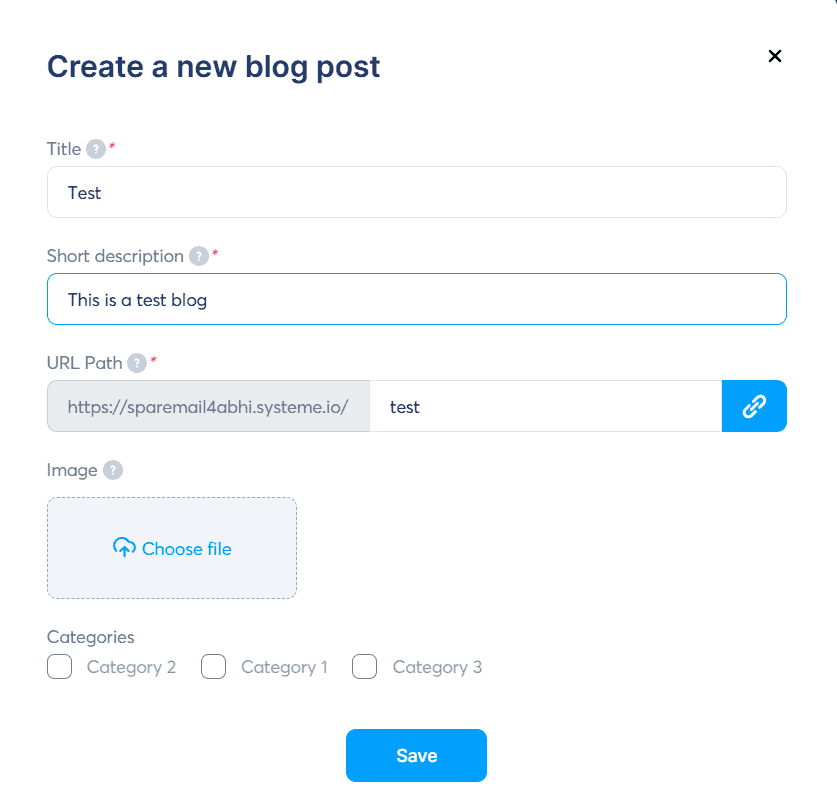Viewport: 837px width, 811px height.
Task: Click the greyed-out base URL prefix
Action: [208, 407]
